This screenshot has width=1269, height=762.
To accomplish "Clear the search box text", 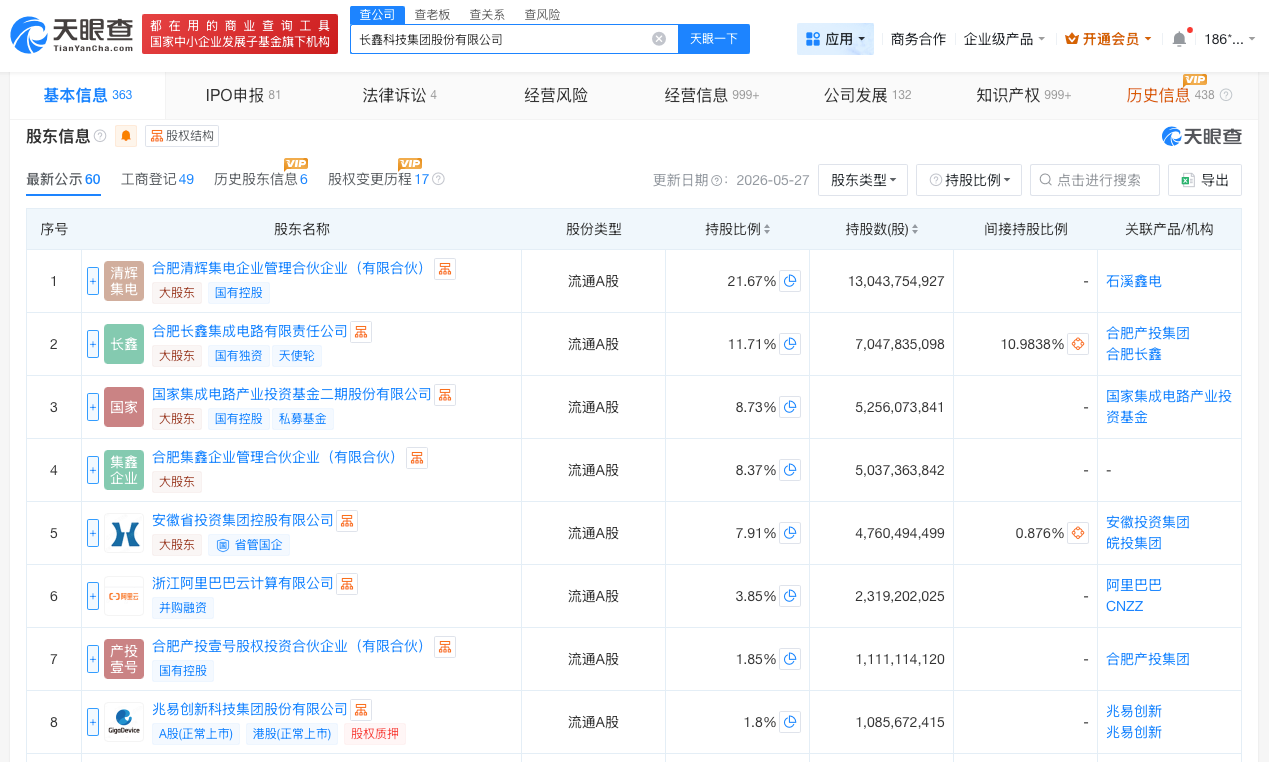I will (x=659, y=39).
